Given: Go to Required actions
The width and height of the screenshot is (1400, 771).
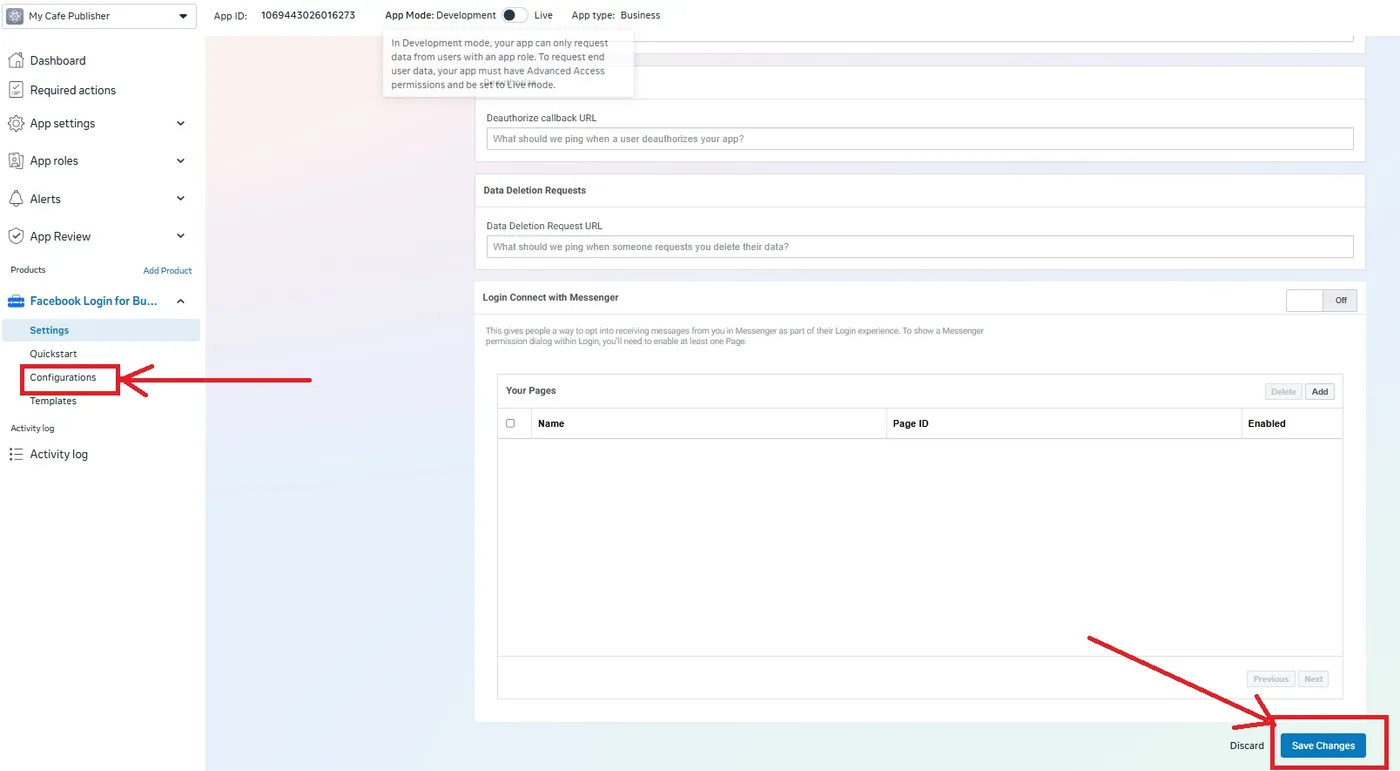Looking at the screenshot, I should (73, 90).
